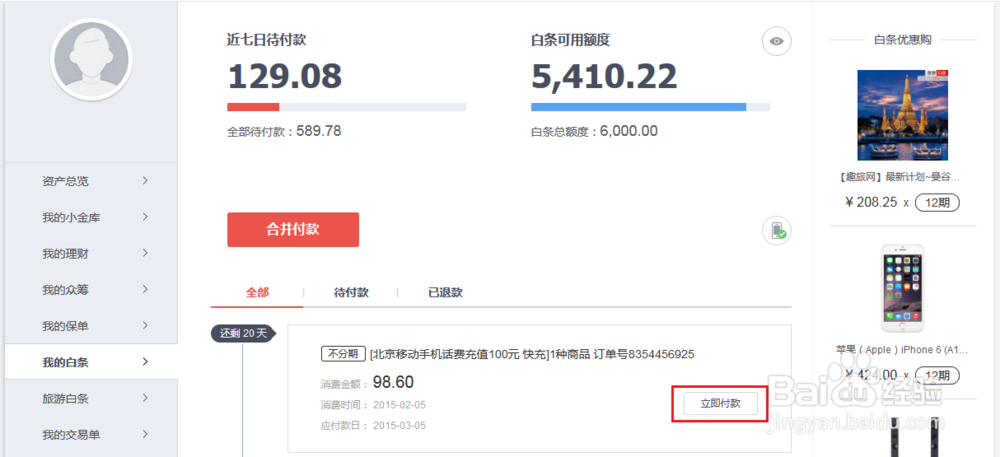This screenshot has width=1000, height=457.
Task: Open the iPhone 6 product thumbnail
Action: (x=902, y=287)
